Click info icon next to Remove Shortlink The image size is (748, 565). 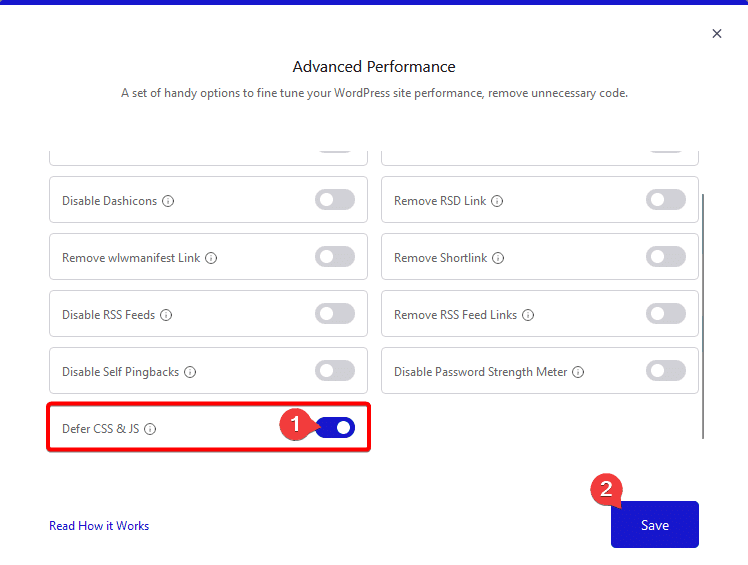pos(498,258)
